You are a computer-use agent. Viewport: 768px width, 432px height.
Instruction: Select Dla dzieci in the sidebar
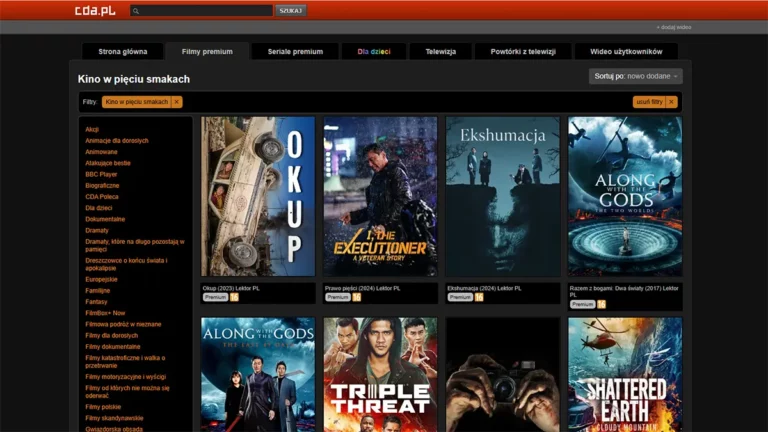(98, 208)
